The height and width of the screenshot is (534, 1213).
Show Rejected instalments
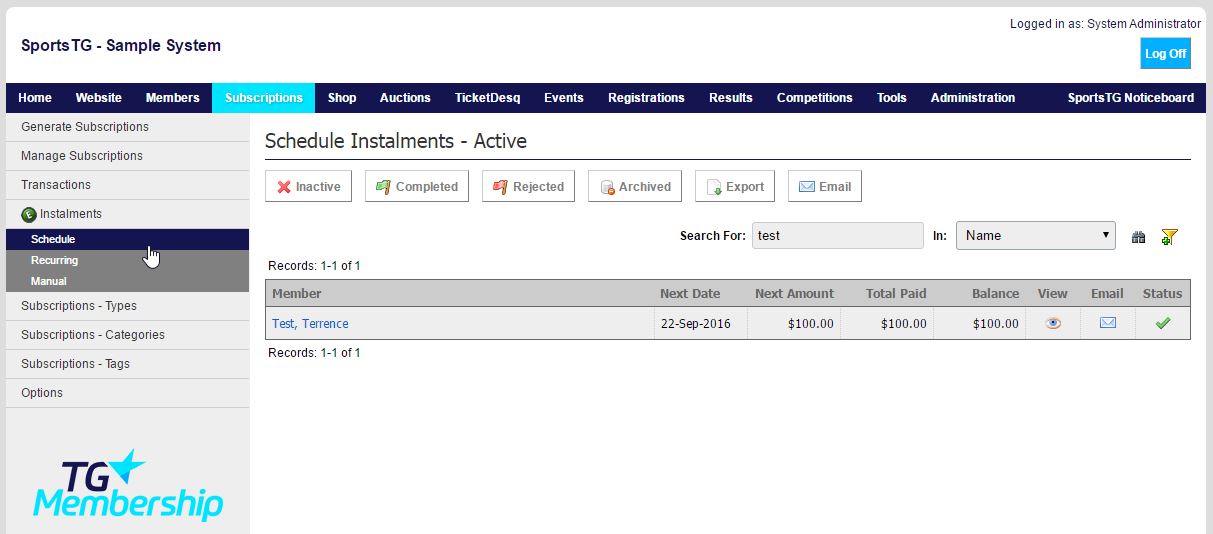[x=528, y=186]
